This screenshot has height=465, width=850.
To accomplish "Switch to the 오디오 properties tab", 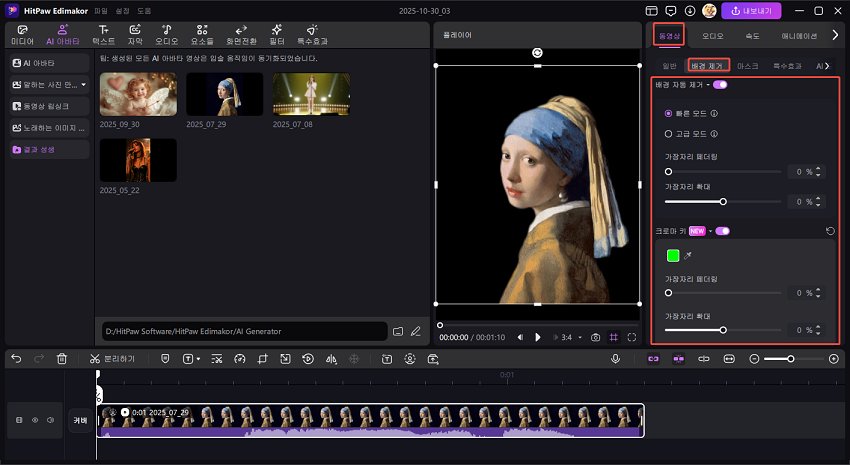I will coord(712,35).
